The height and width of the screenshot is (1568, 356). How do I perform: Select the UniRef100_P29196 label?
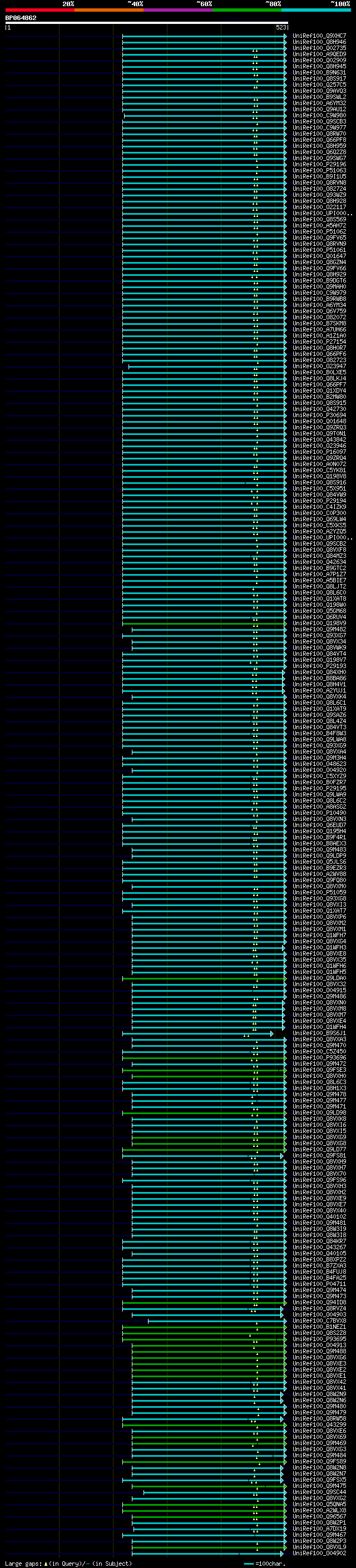point(319,164)
